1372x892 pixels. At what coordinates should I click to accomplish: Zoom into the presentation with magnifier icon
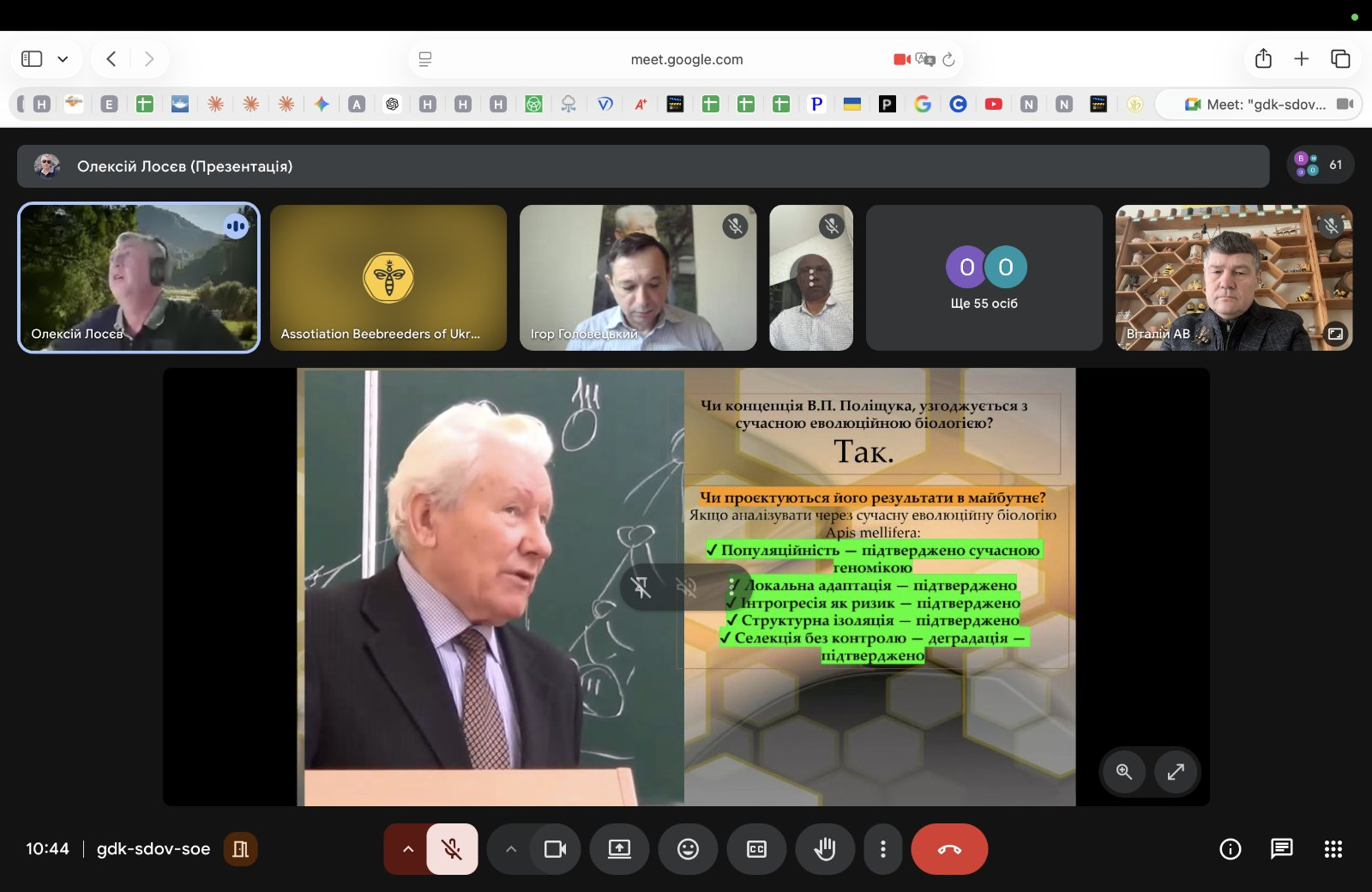click(x=1124, y=772)
